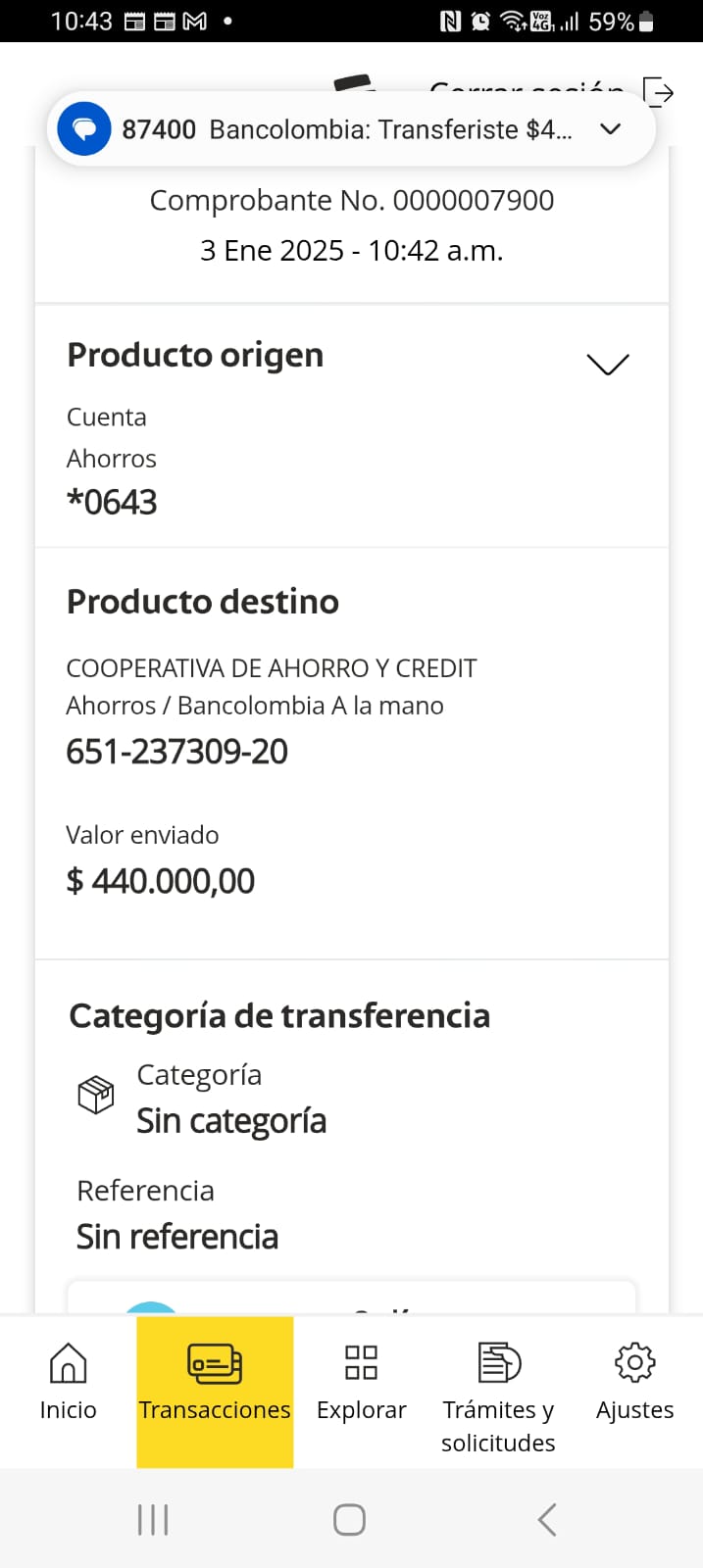
Task: Select the Sin categoría value
Action: 231,1121
